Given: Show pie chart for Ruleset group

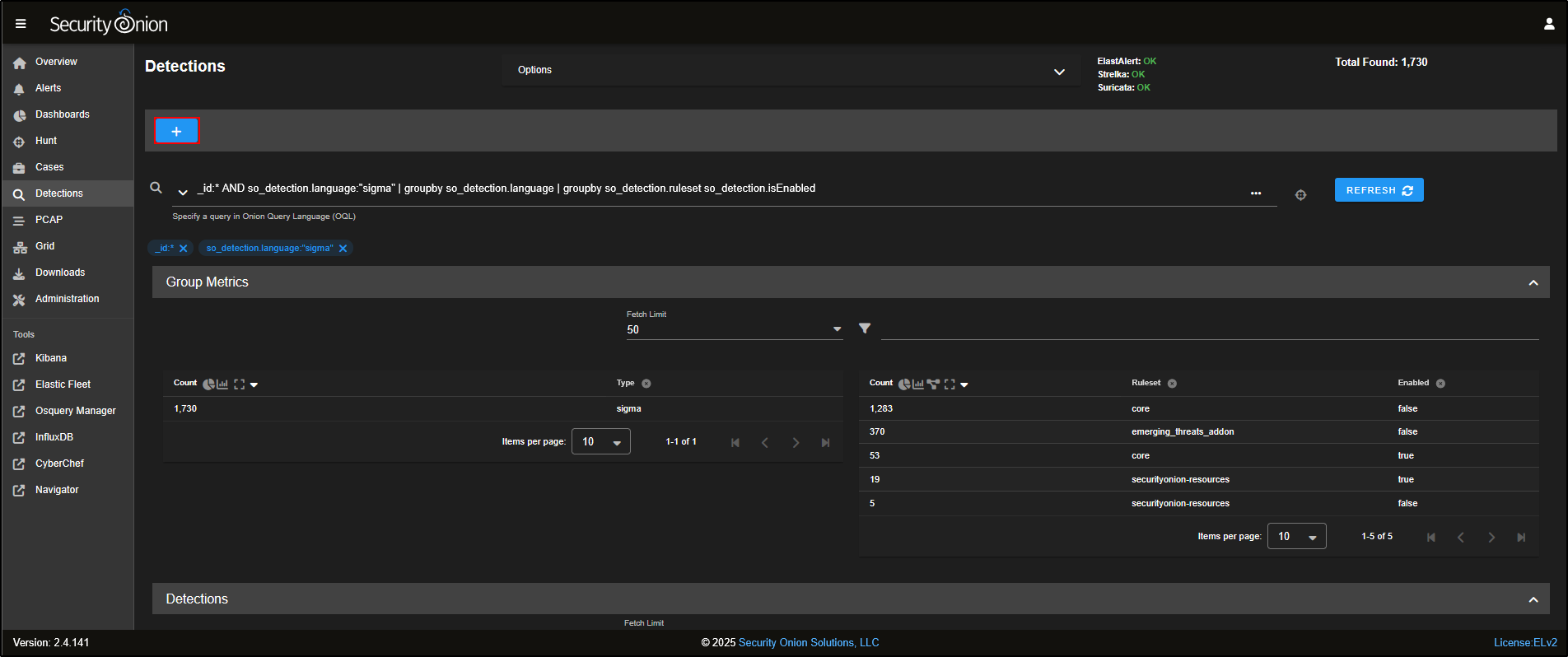Looking at the screenshot, I should click(x=904, y=384).
